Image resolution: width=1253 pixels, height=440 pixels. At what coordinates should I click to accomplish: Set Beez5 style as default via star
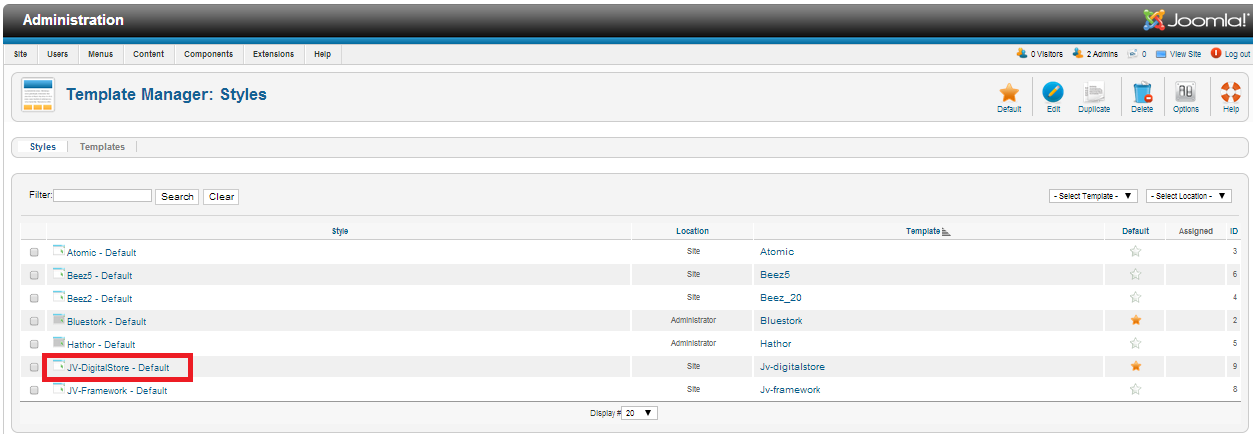[x=1135, y=275]
